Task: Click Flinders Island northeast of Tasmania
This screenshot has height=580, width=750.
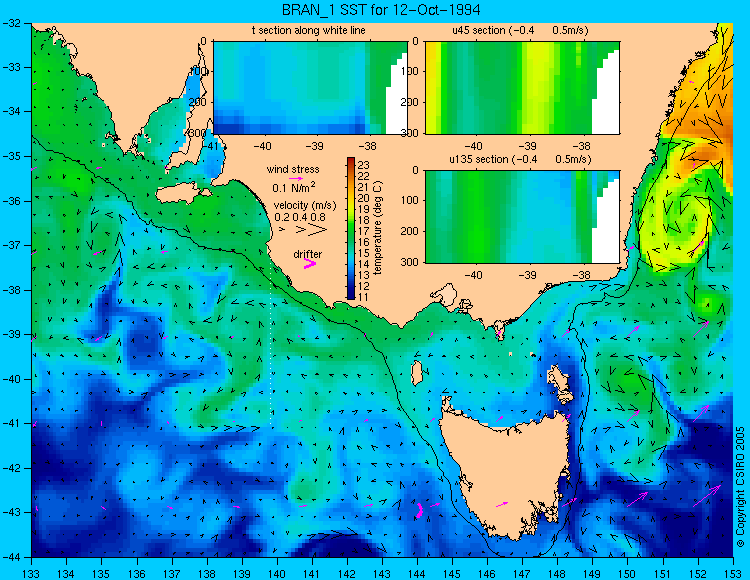Action: [560, 383]
